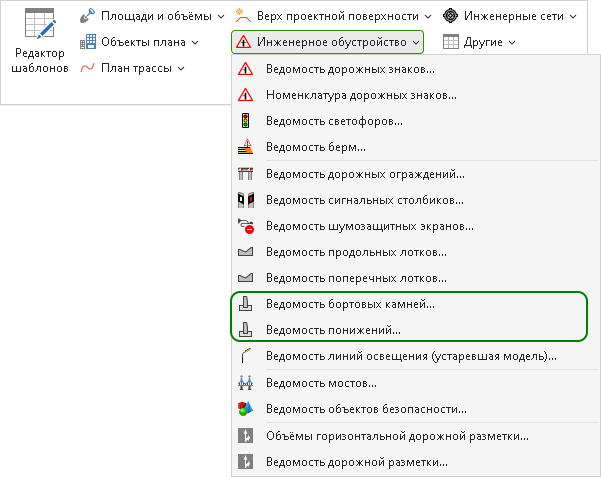Collapse the Инженерное обустройство dropdown button
Viewport: 601px width, 477px height.
[x=327, y=42]
